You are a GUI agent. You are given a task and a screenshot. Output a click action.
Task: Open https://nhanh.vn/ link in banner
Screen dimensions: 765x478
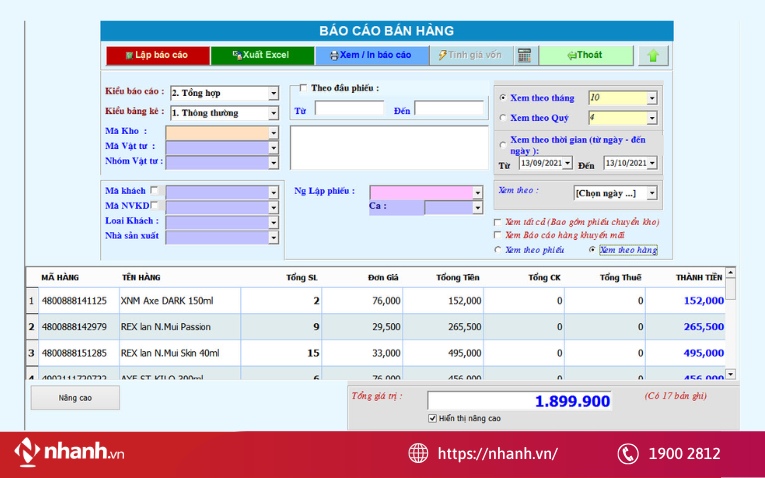click(x=497, y=454)
